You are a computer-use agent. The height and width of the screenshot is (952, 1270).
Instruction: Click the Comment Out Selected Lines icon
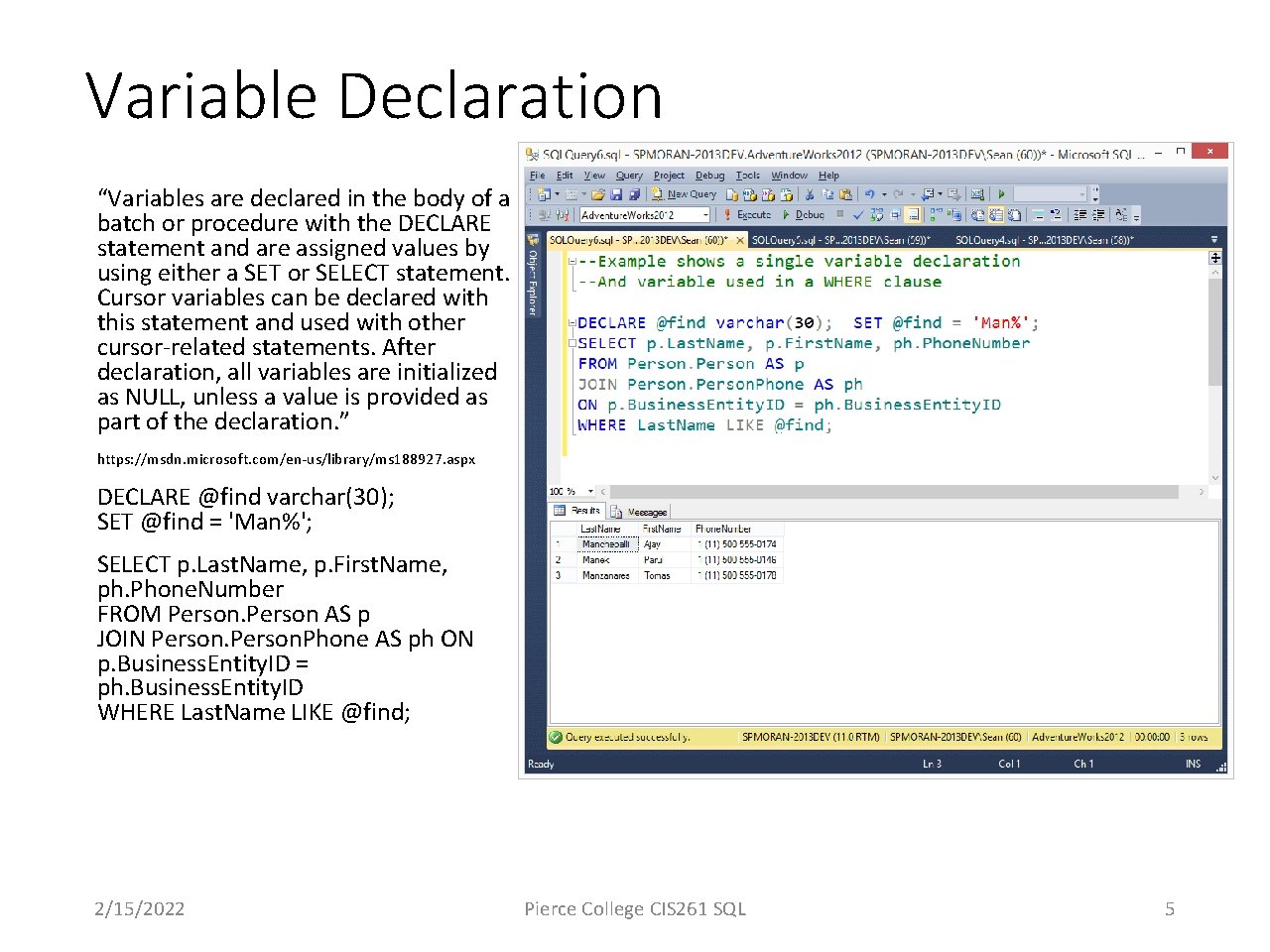click(1038, 214)
